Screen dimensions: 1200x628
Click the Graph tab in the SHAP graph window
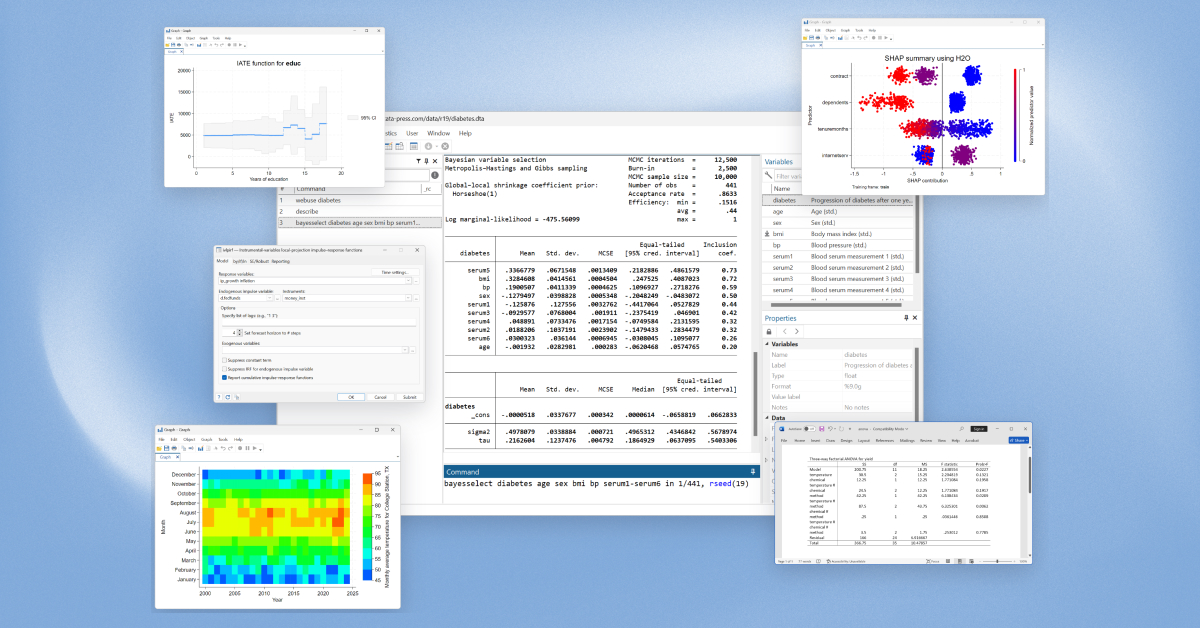[x=811, y=45]
